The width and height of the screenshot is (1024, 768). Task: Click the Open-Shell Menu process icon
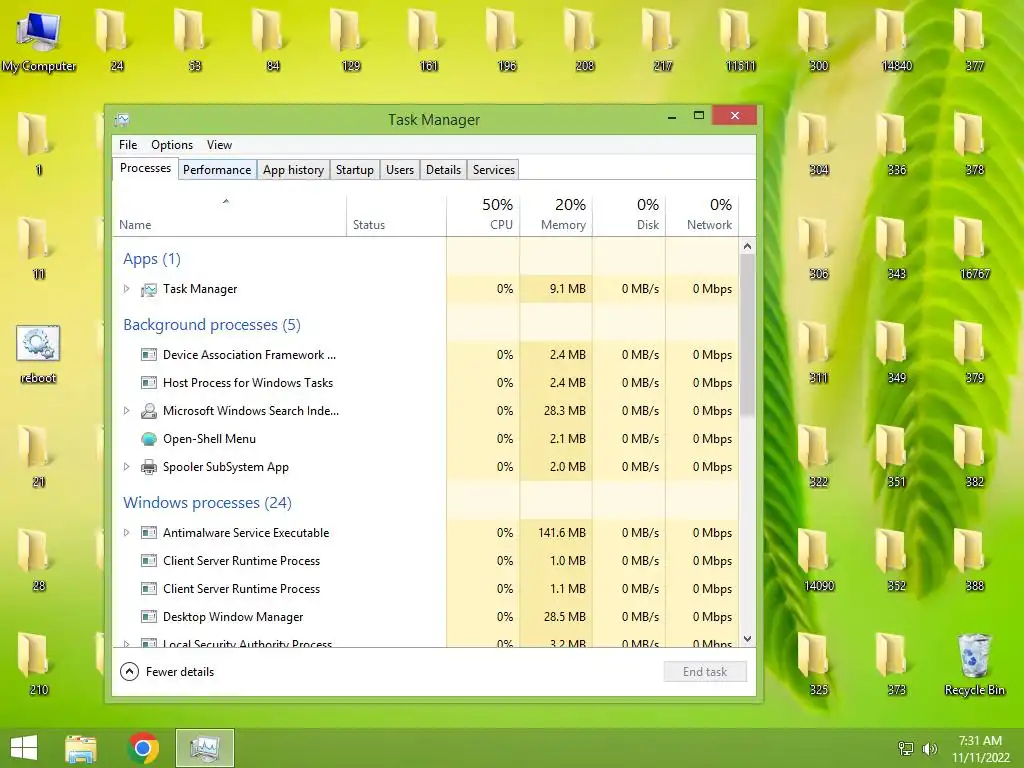coord(149,439)
